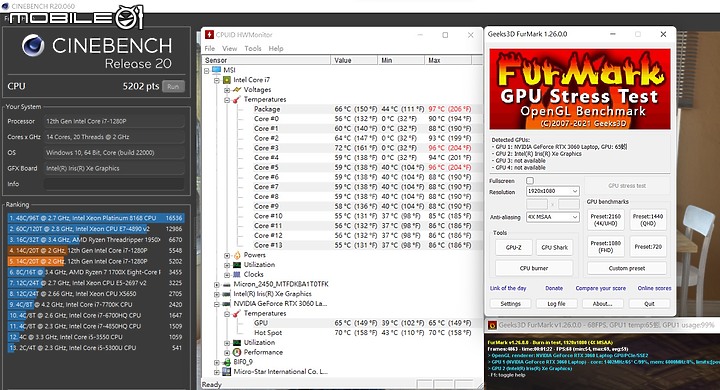Click the CPU Utilization icon in HWMonitor

pos(237,265)
